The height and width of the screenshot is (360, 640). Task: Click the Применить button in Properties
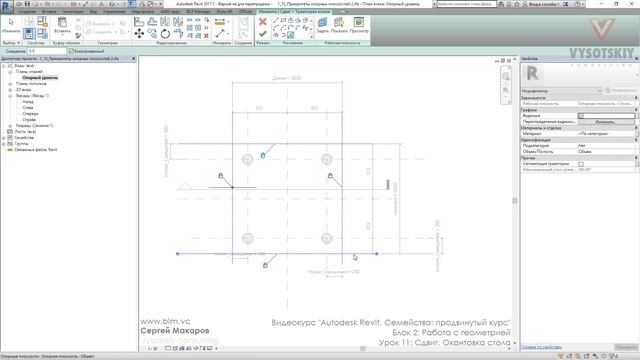(x=626, y=347)
